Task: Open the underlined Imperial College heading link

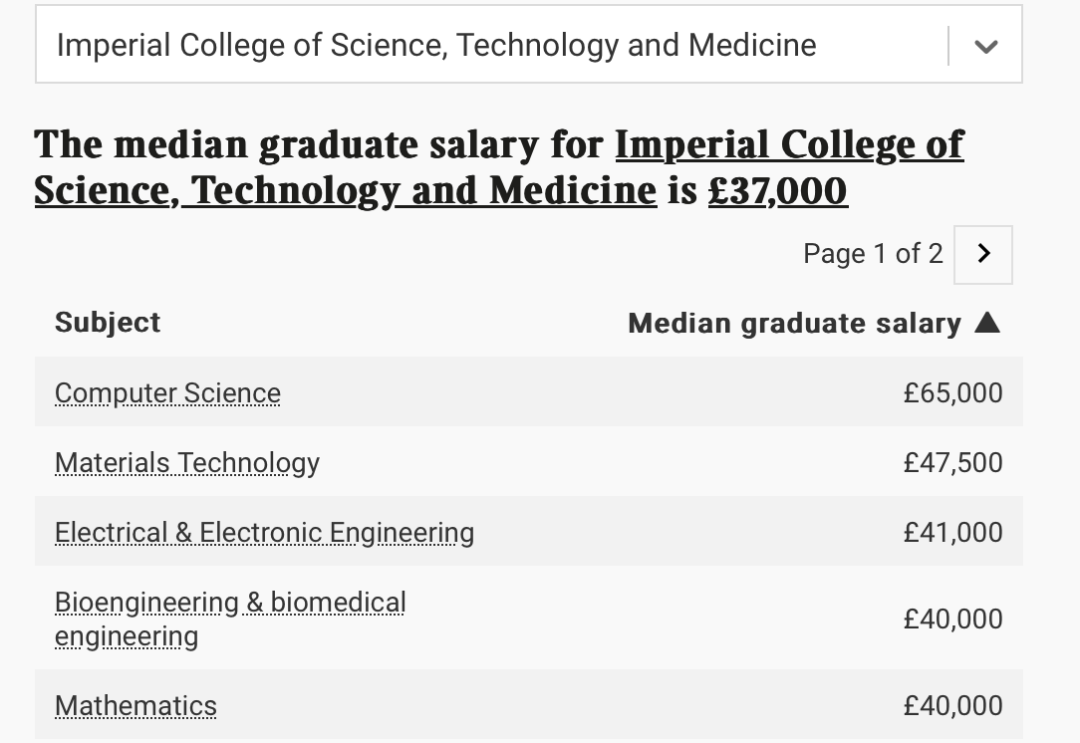Action: click(499, 167)
